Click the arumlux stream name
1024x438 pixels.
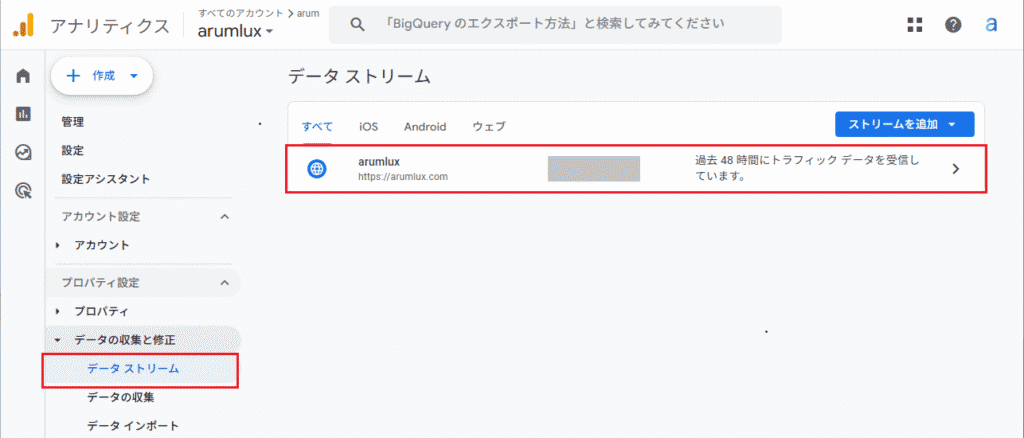(379, 162)
